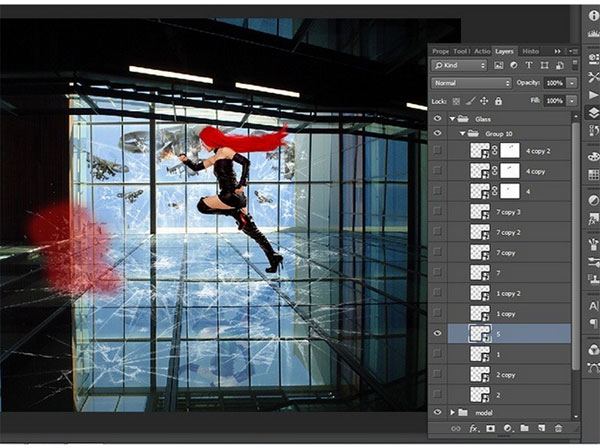Filter layers by smart objects icon

coord(559,65)
